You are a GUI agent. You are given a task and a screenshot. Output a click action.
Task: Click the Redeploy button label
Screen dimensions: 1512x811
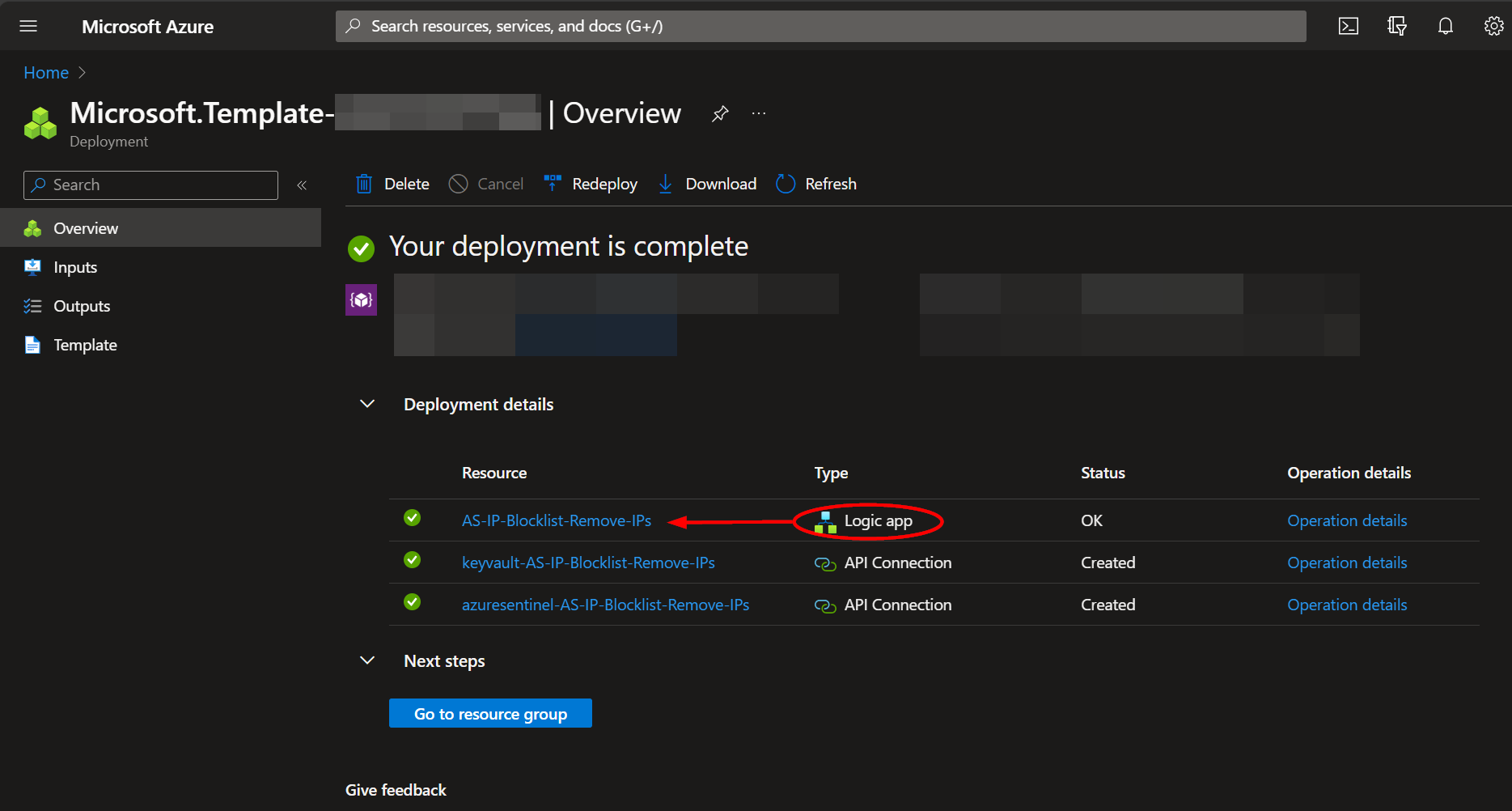(x=604, y=184)
